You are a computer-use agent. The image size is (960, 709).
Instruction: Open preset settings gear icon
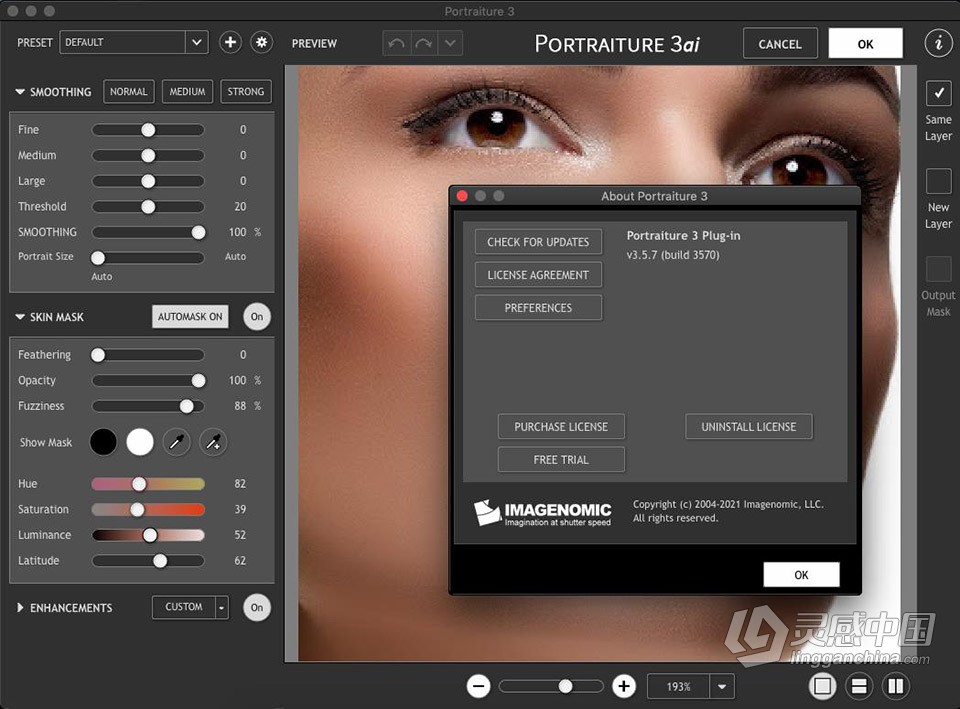coord(261,42)
